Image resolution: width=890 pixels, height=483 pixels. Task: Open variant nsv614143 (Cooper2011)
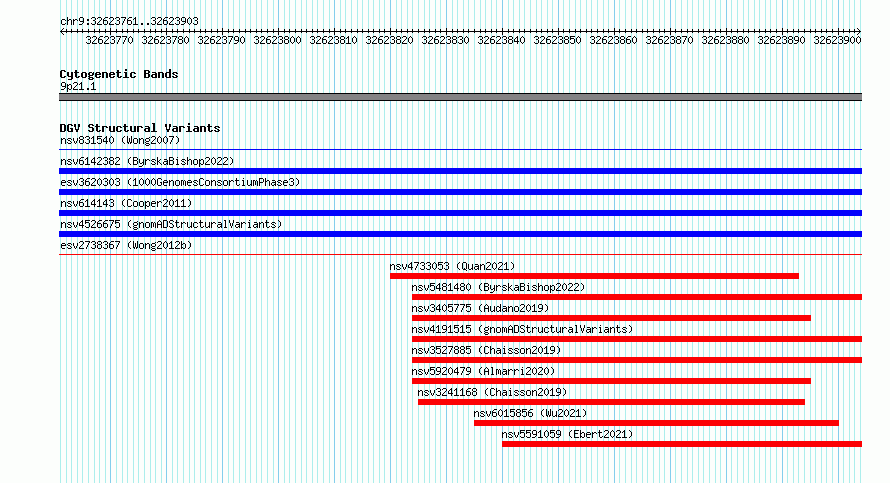click(126, 203)
